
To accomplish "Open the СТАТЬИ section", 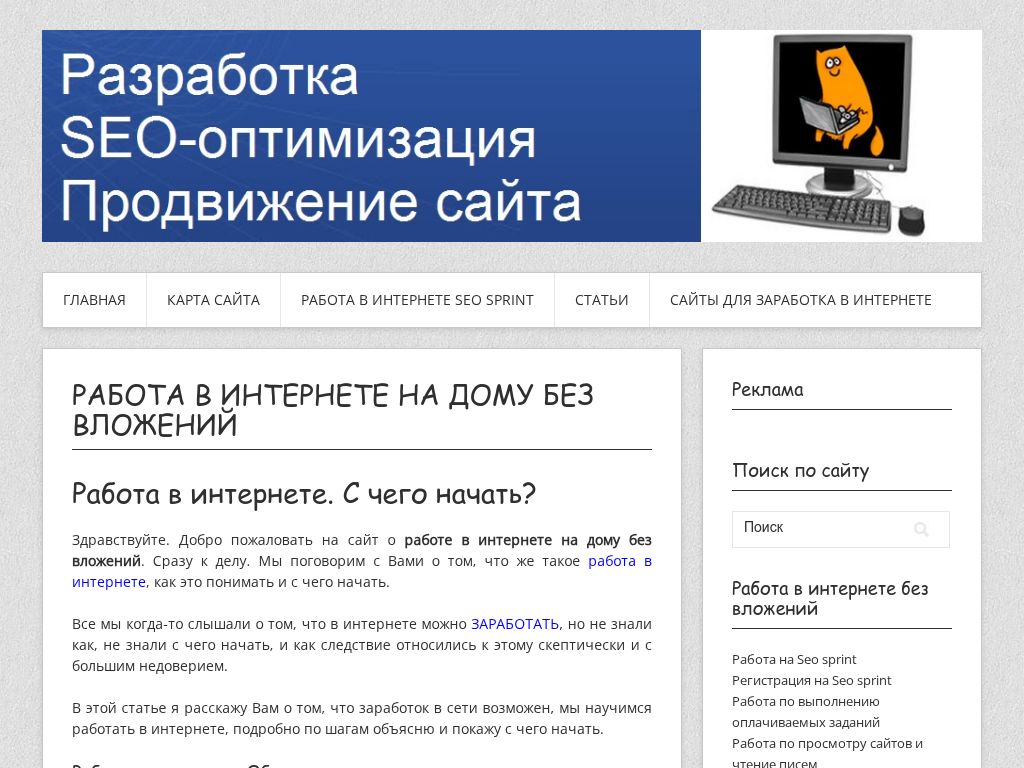I will (x=601, y=299).
